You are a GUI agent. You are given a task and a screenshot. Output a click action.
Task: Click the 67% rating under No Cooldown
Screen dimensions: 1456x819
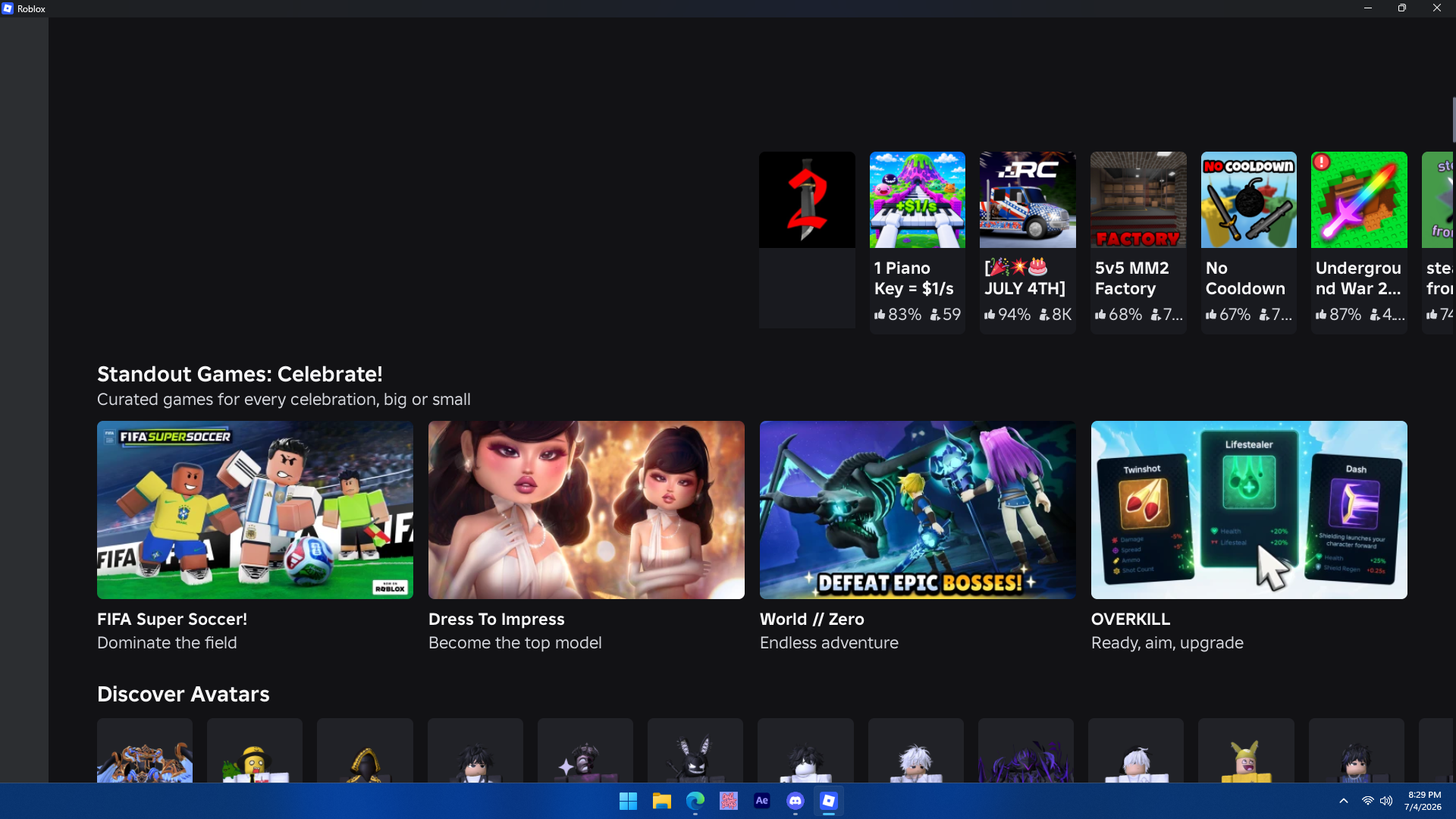pos(1228,314)
